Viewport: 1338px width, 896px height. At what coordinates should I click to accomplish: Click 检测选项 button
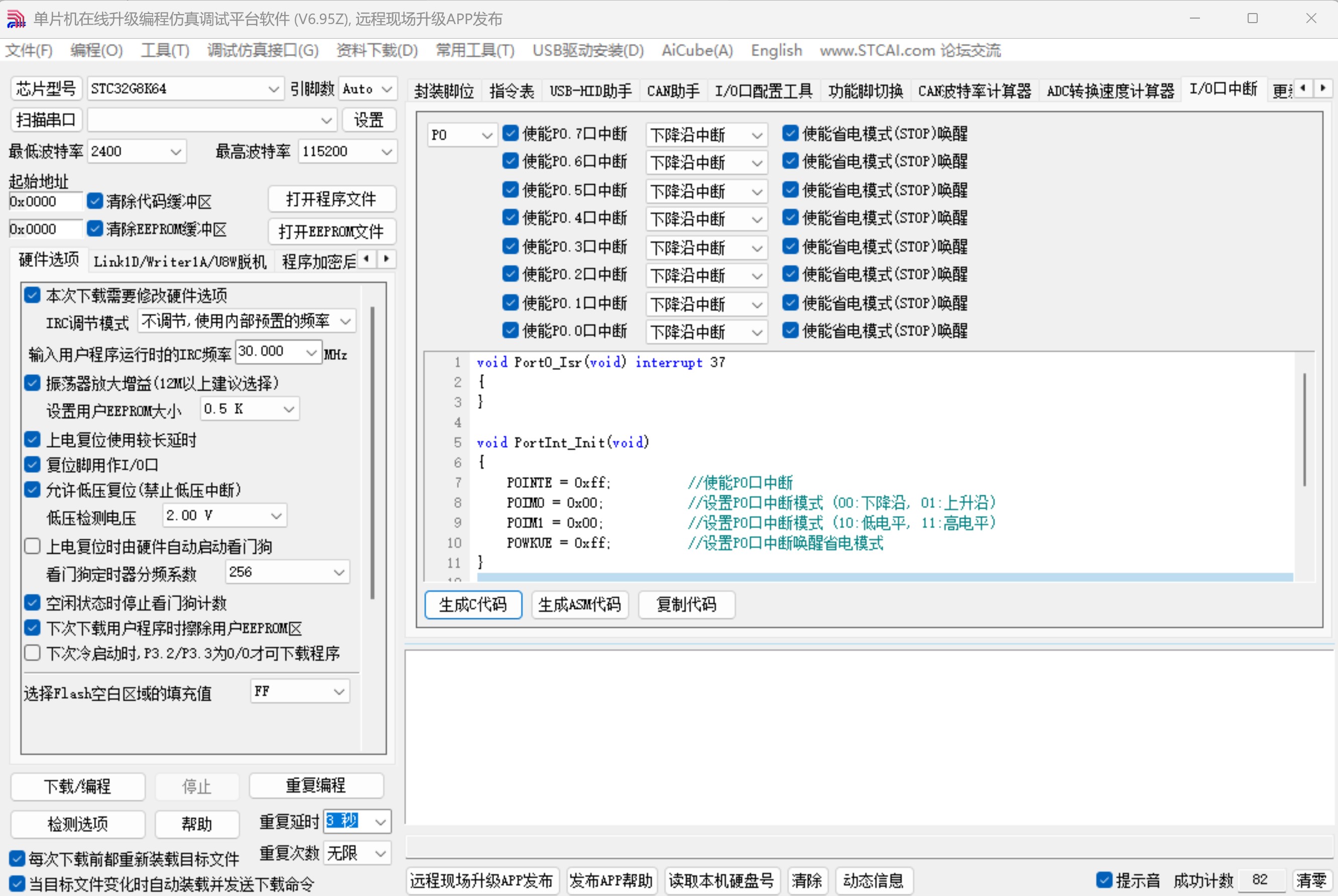(x=78, y=824)
